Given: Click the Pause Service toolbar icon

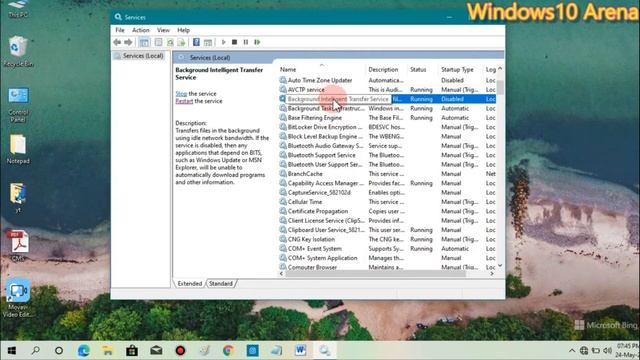Looking at the screenshot, I should [246, 42].
